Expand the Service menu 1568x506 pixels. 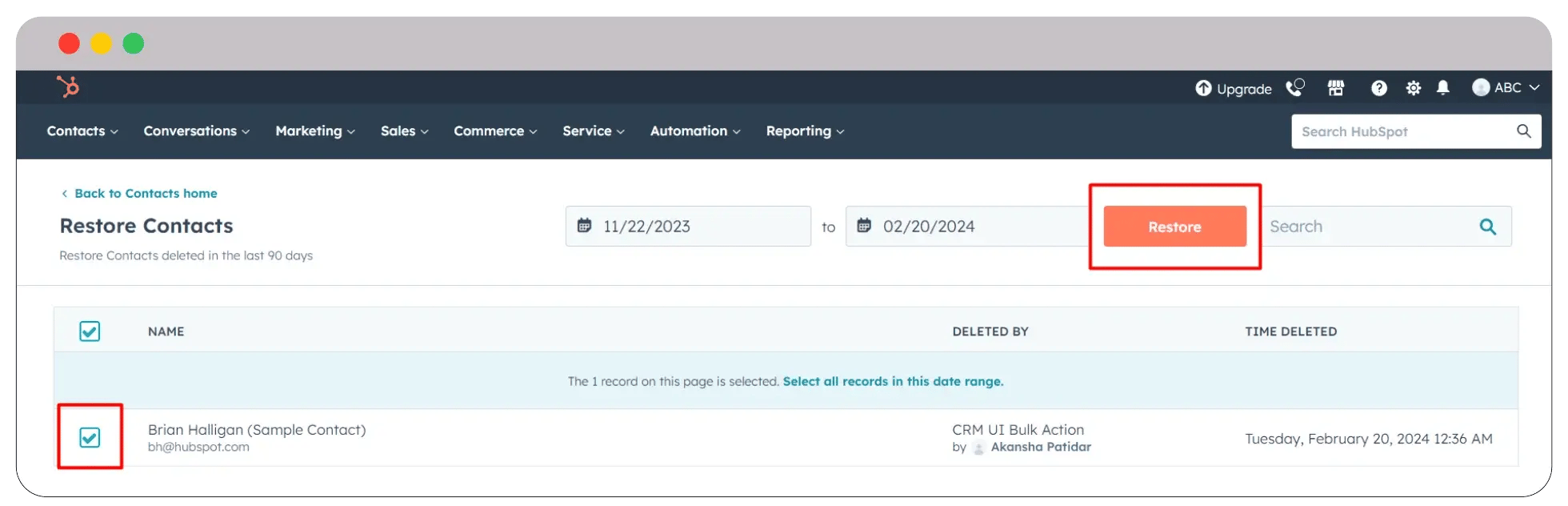[594, 131]
